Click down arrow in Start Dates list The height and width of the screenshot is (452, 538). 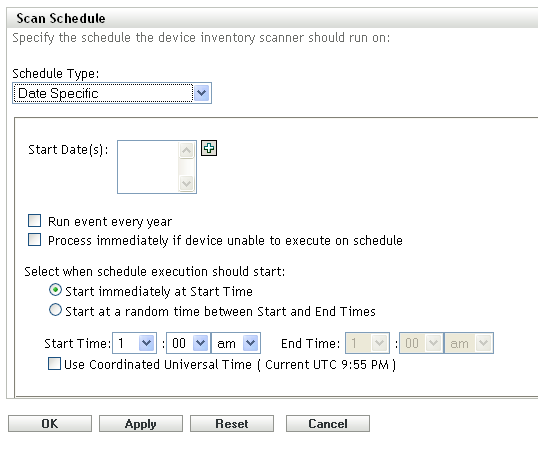coord(186,183)
